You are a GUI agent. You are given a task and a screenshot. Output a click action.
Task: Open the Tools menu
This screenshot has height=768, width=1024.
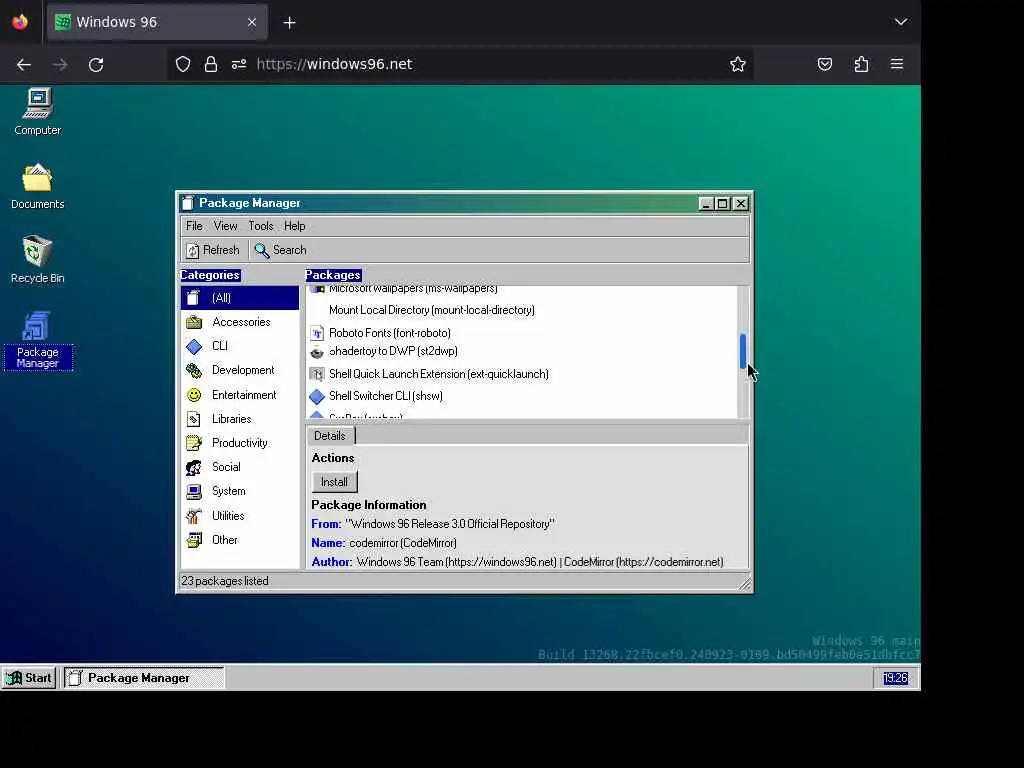click(x=261, y=226)
